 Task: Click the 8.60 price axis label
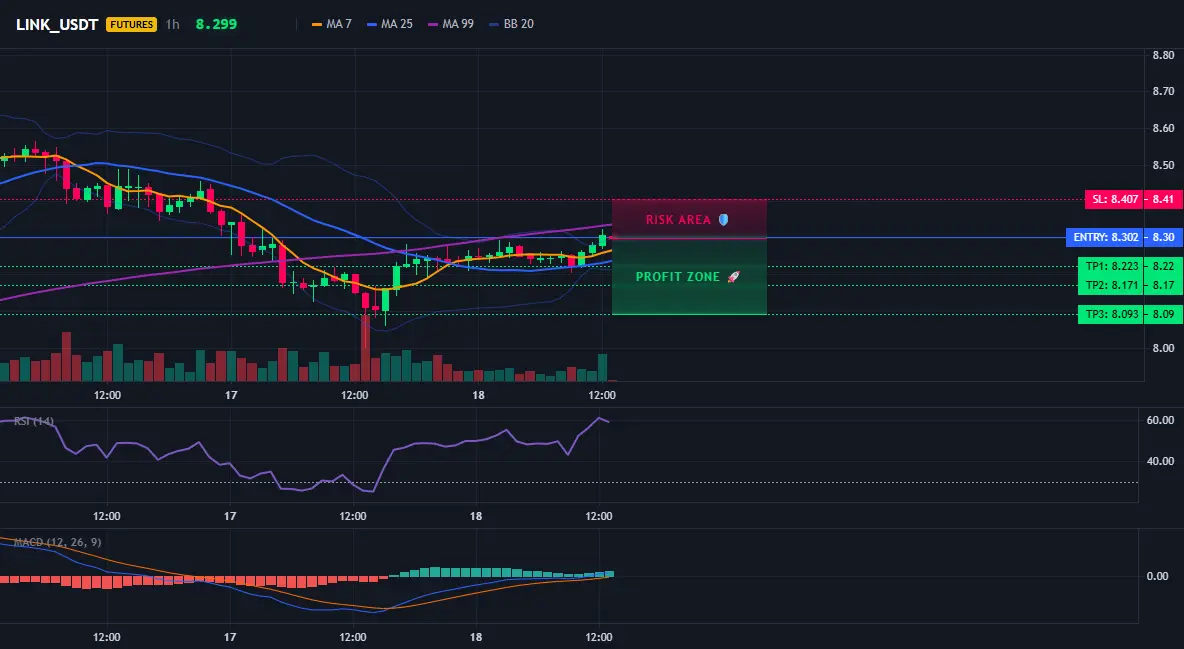click(1163, 128)
